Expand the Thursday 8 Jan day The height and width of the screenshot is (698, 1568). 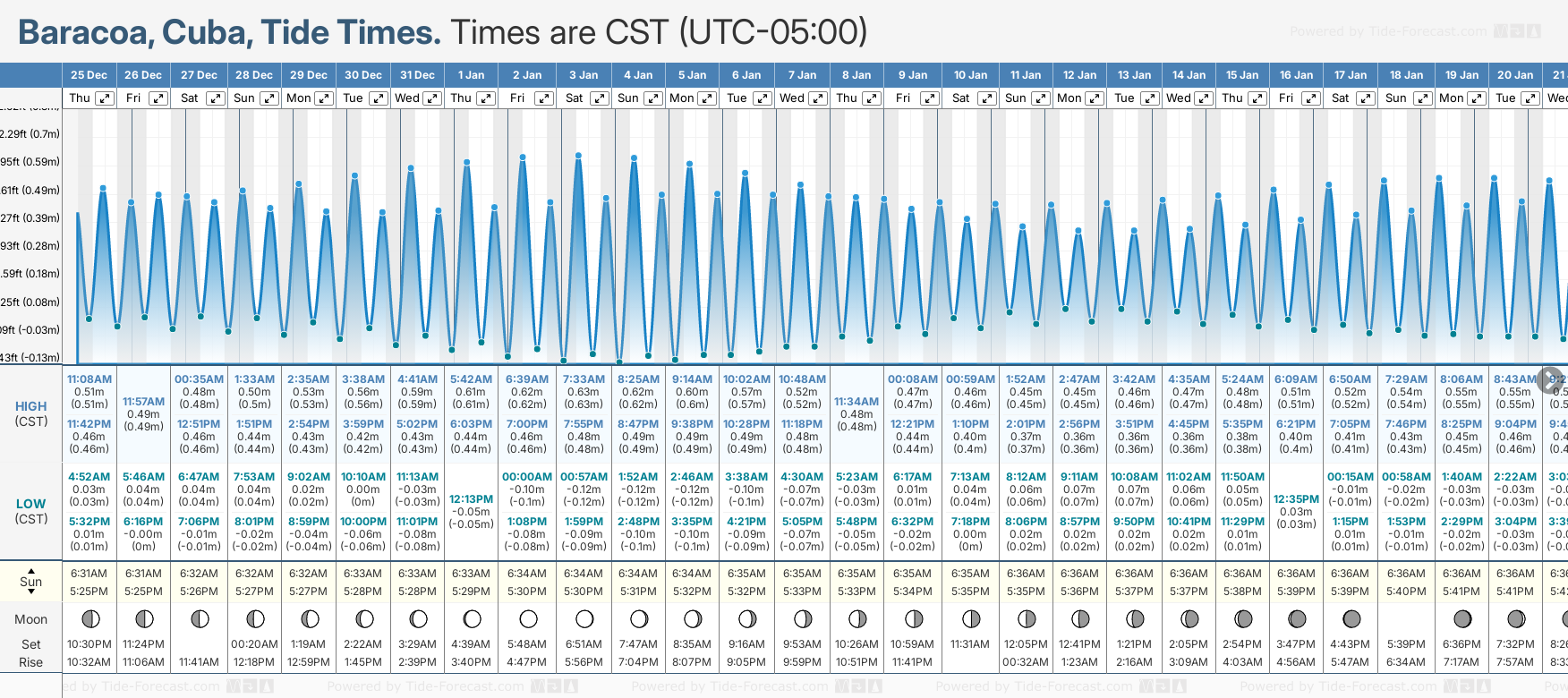click(871, 98)
